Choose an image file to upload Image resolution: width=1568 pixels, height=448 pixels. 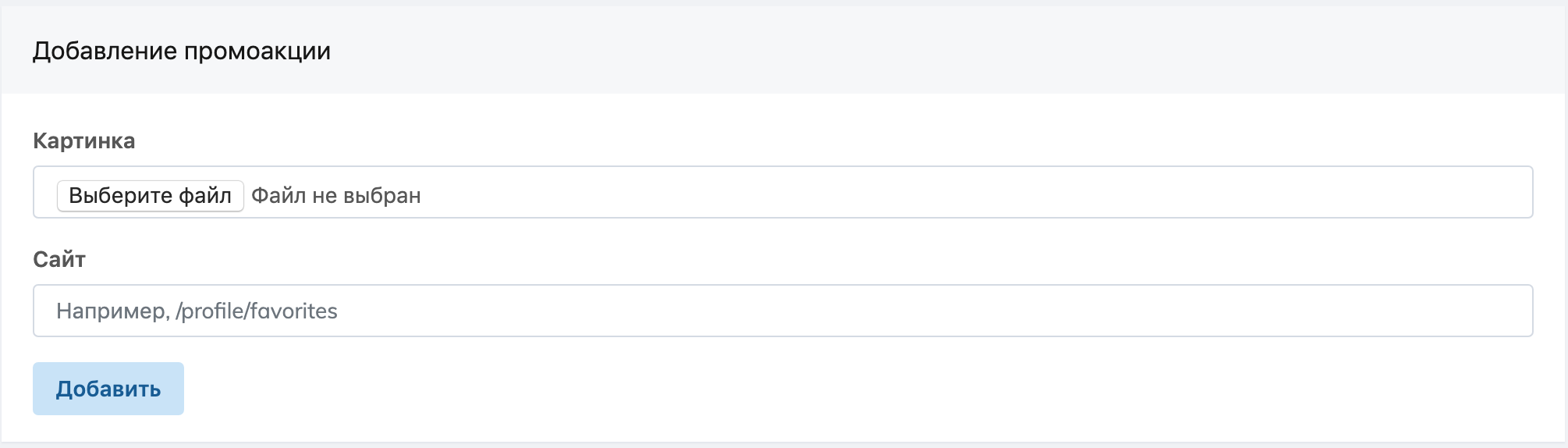(x=150, y=195)
